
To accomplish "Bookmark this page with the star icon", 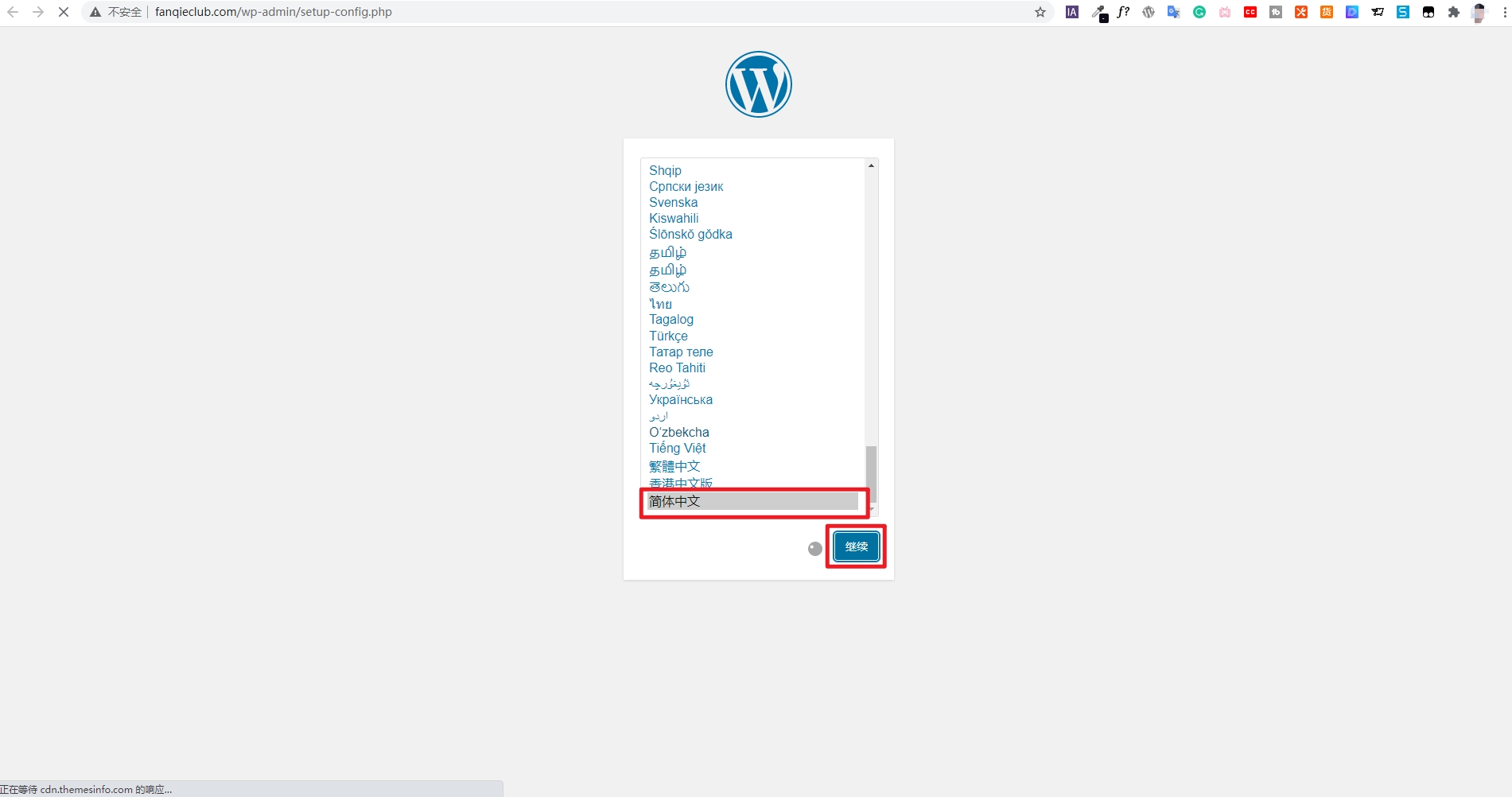I will pos(1040,12).
